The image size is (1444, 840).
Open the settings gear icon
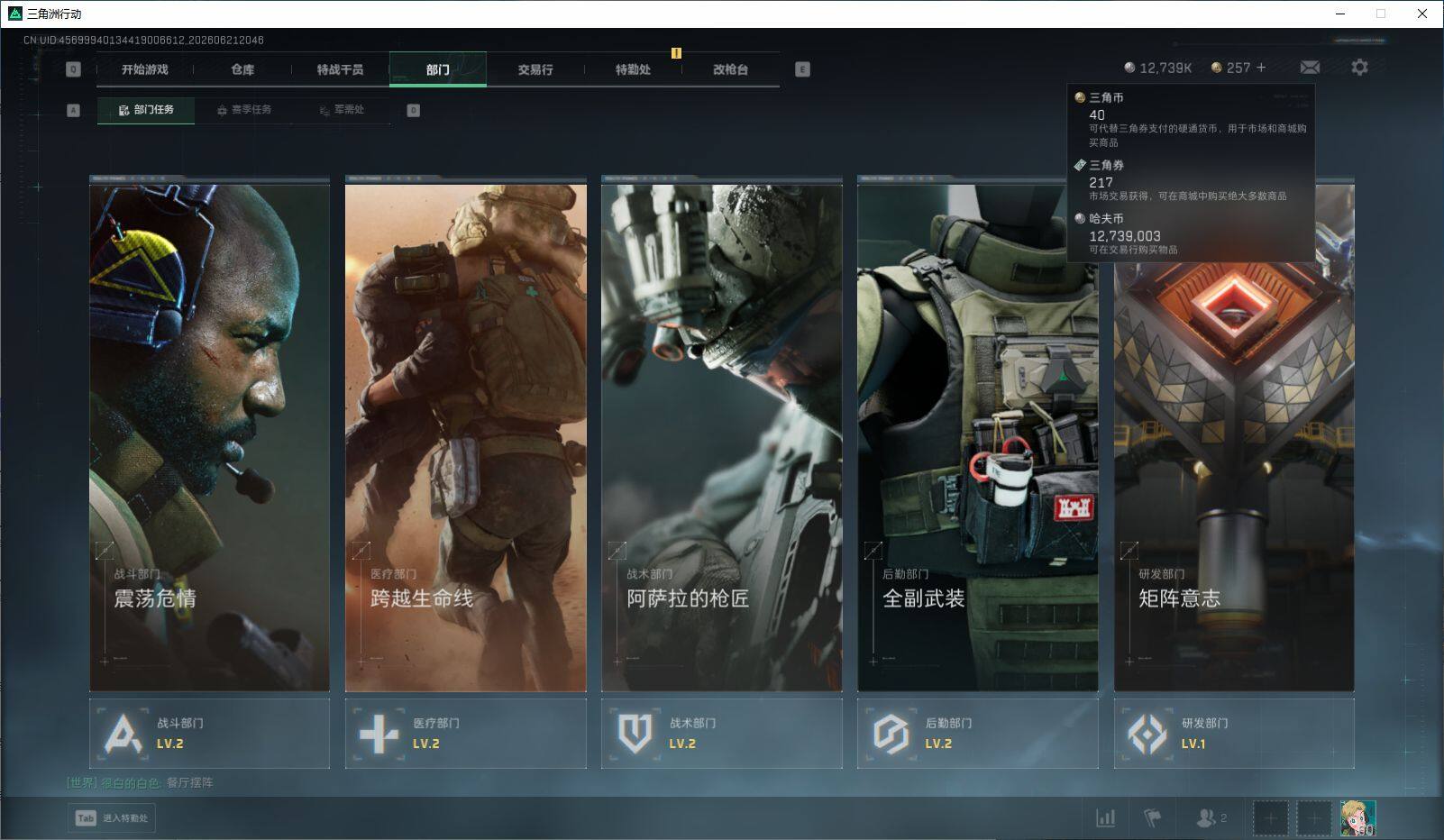point(1359,68)
